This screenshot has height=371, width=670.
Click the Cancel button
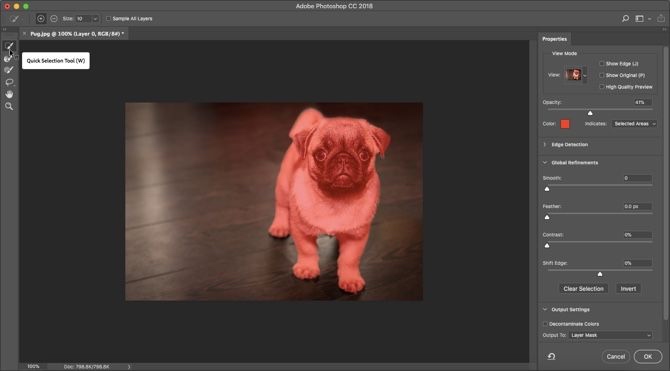coord(616,356)
